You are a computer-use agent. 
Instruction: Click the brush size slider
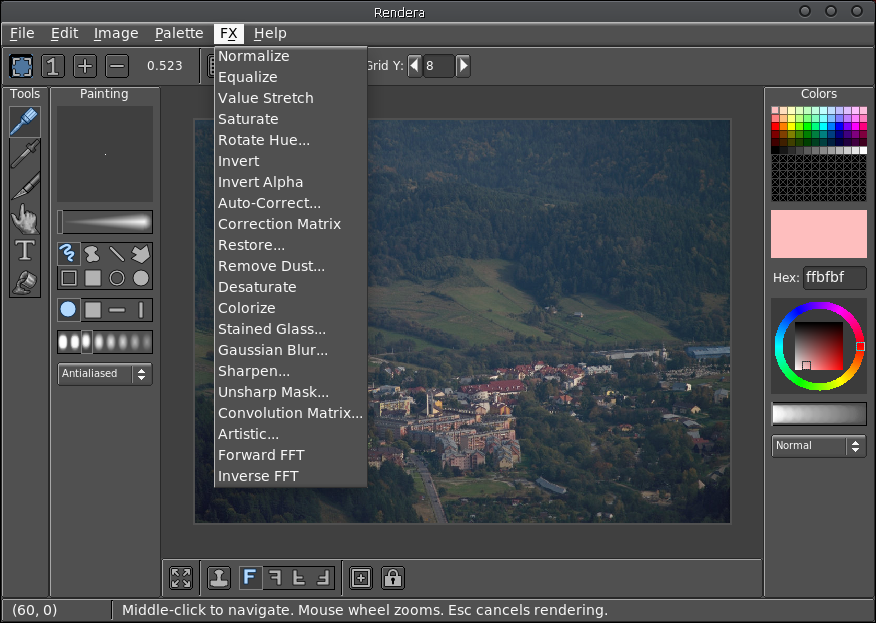(x=105, y=222)
